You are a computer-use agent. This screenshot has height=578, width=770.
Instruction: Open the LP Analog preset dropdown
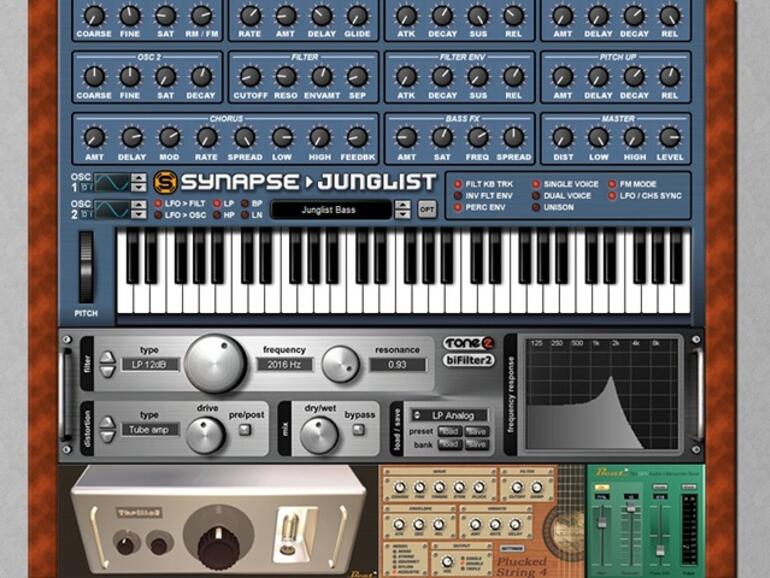450,415
